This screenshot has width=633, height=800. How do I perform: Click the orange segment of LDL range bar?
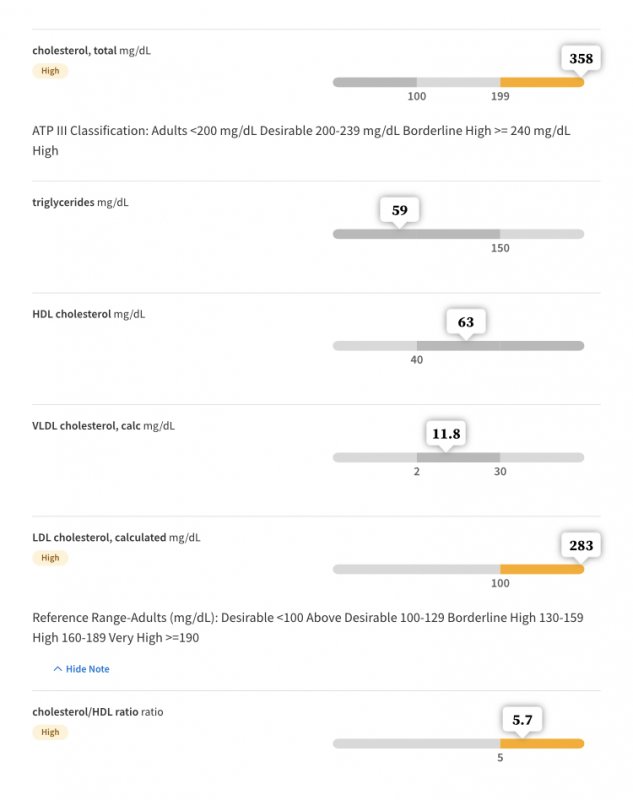click(542, 569)
